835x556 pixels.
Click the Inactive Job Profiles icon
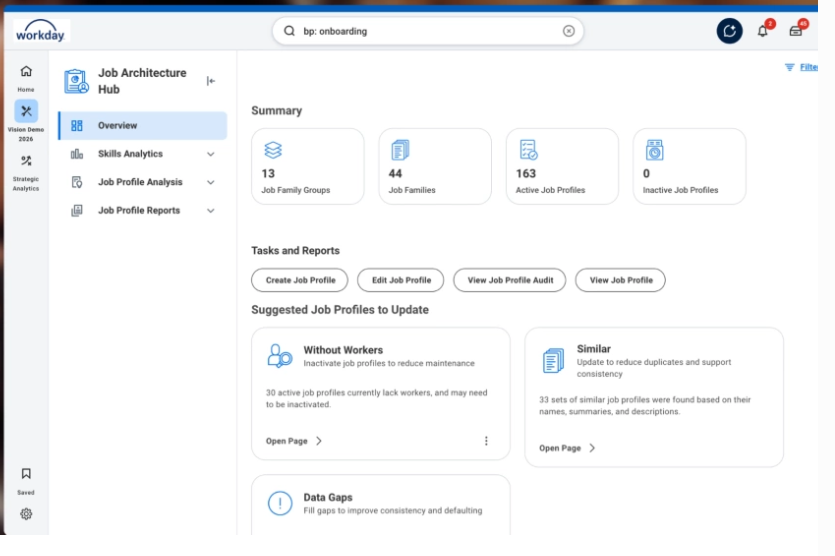pyautogui.click(x=654, y=150)
